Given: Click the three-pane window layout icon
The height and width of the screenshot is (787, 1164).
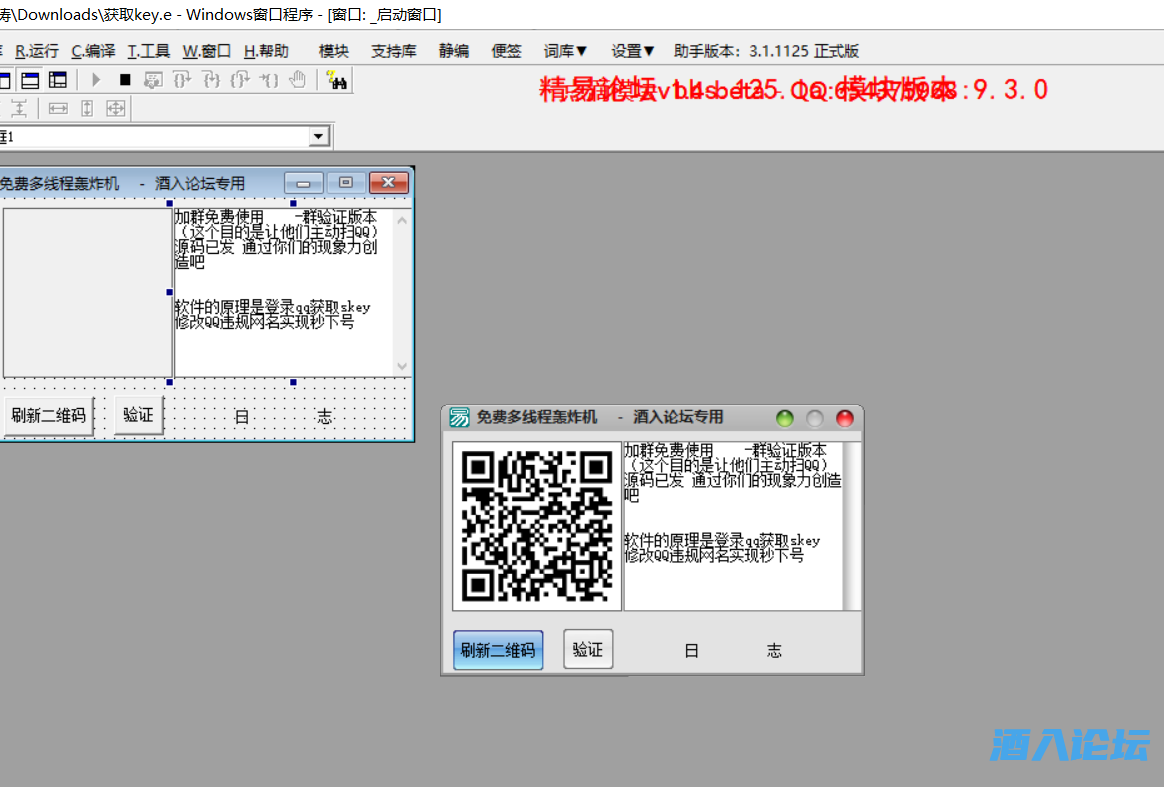Looking at the screenshot, I should [59, 79].
